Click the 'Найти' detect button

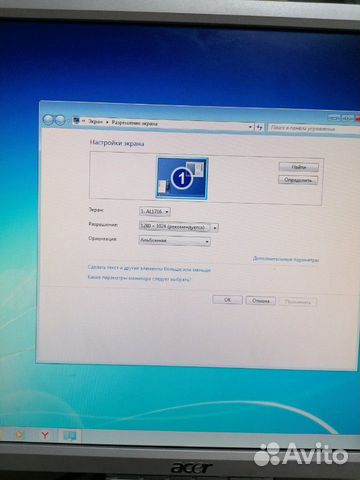[299, 167]
